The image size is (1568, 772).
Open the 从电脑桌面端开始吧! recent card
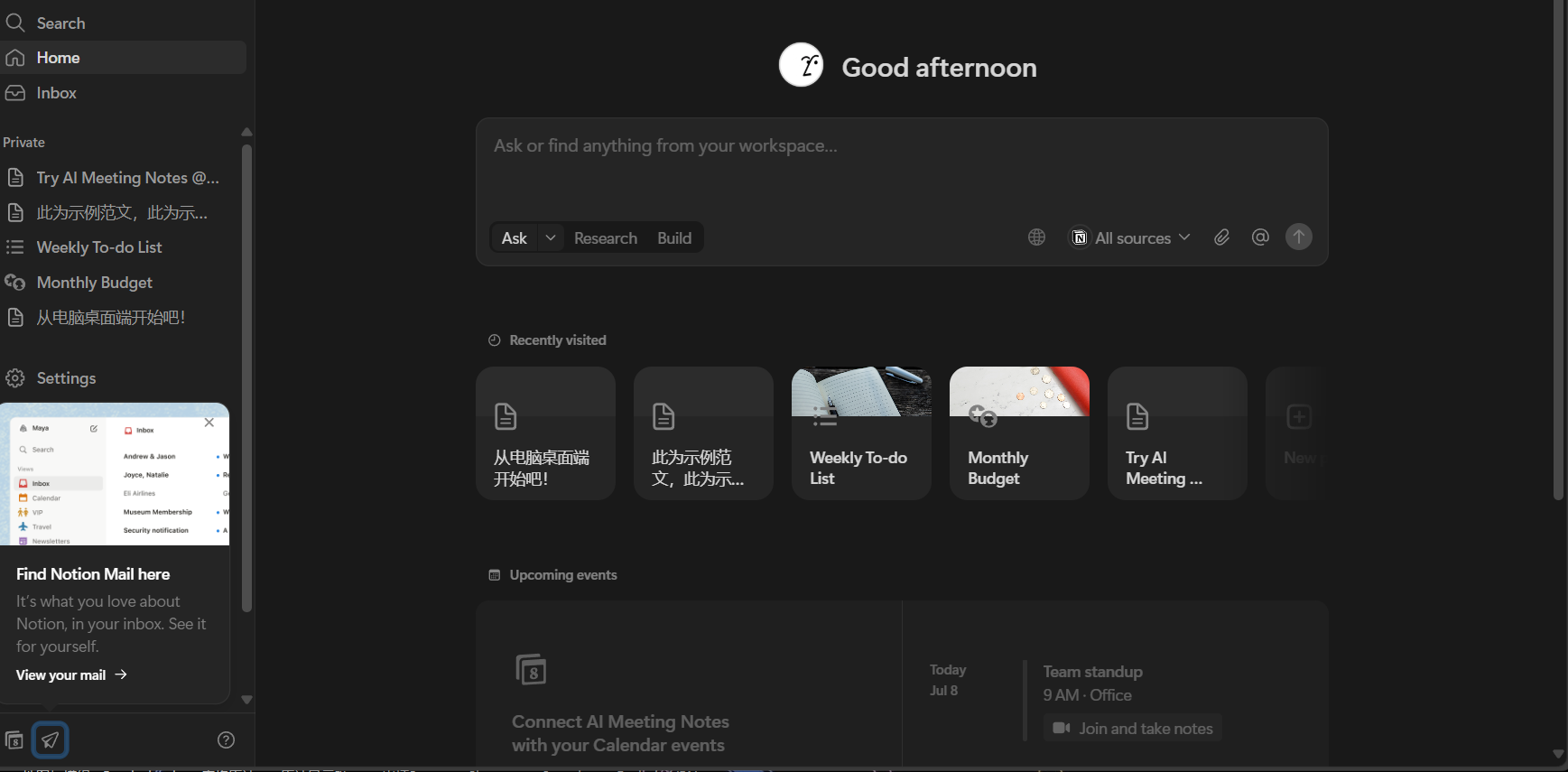[546, 433]
